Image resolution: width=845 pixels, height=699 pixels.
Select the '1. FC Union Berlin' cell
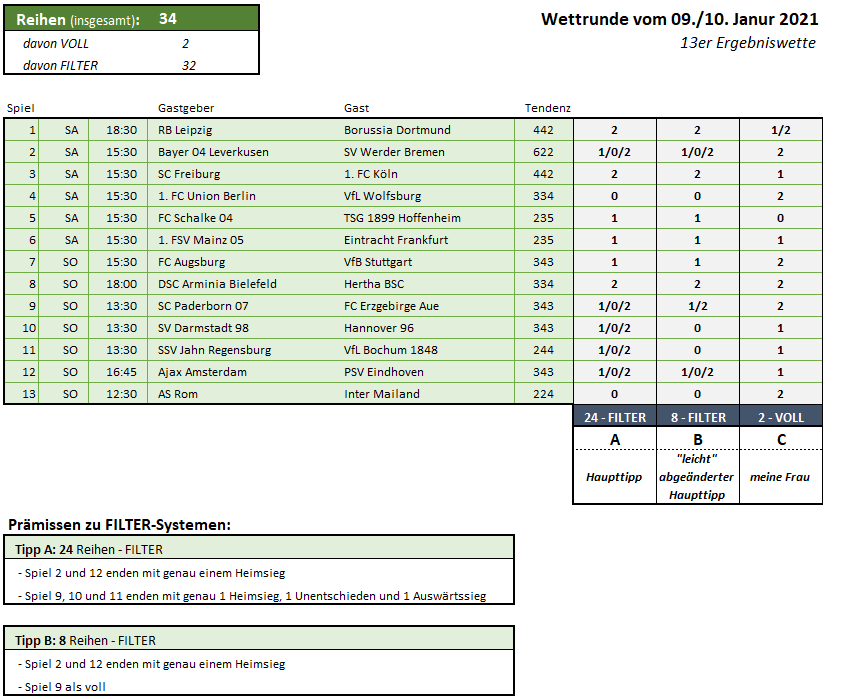click(206, 196)
